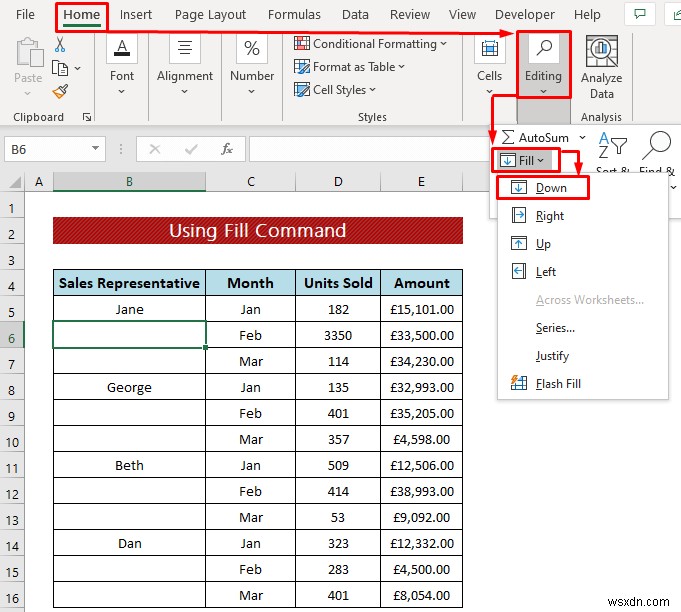Open the Clipboard dialog launcher icon

click(87, 117)
